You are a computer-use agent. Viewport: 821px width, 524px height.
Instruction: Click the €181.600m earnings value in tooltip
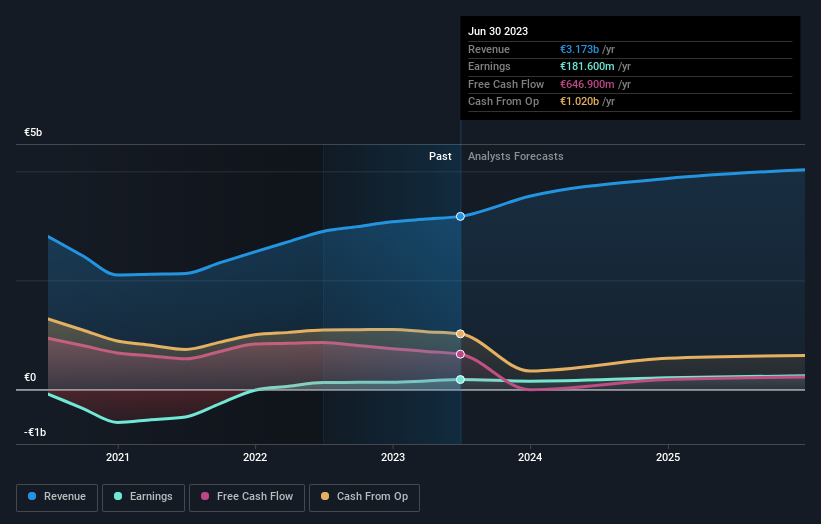point(587,66)
